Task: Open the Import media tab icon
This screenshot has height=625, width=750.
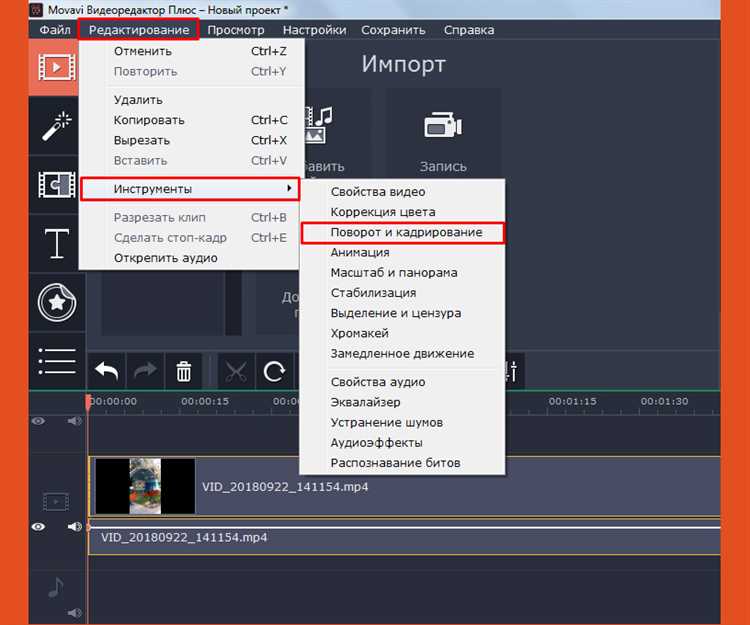Action: 56,67
